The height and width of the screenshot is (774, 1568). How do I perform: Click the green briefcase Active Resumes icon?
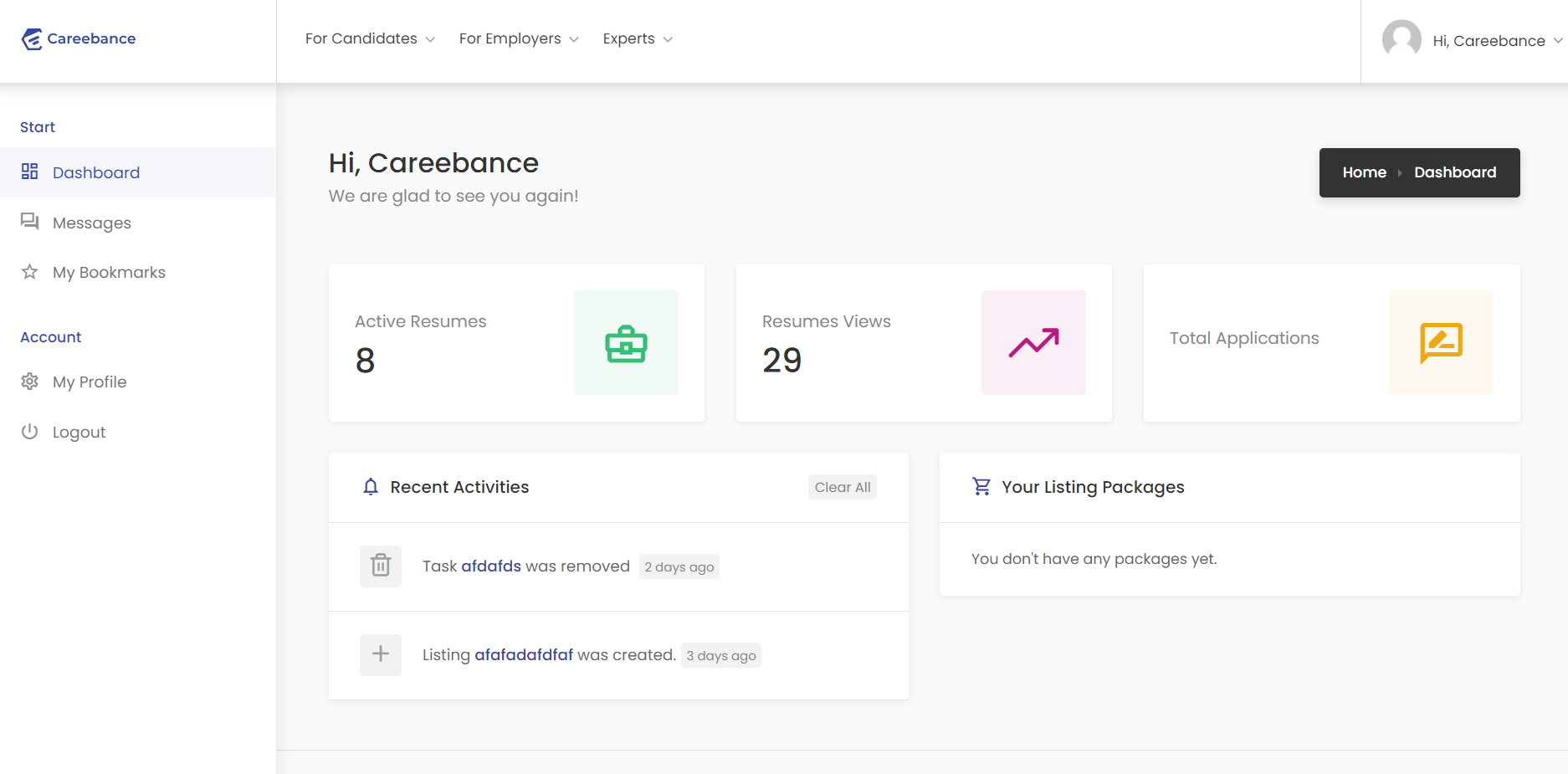point(626,343)
